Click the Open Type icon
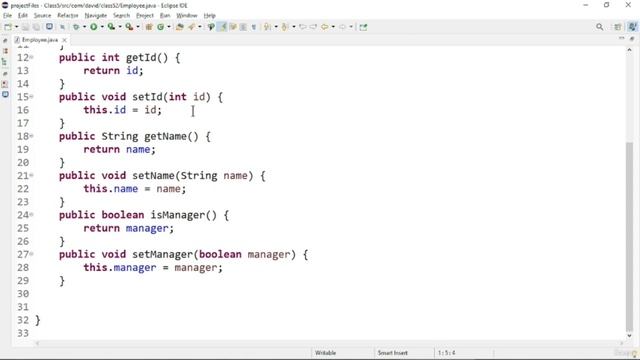The height and width of the screenshot is (360, 640). pos(180,27)
